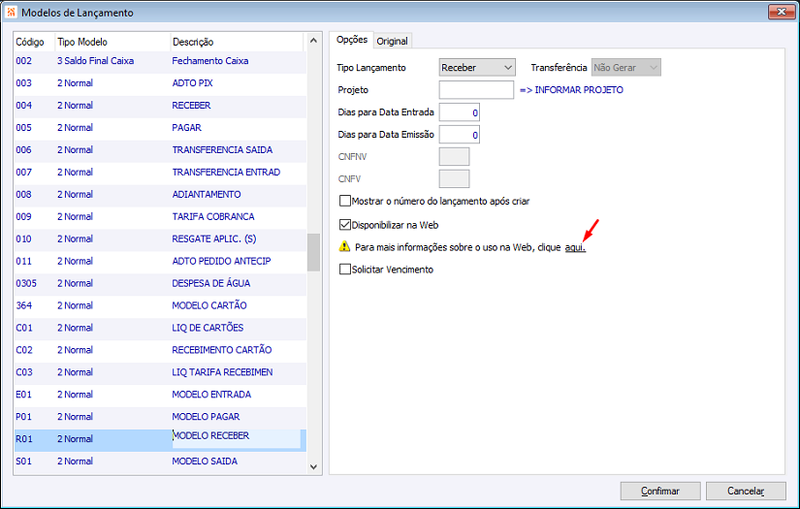The height and width of the screenshot is (509, 800).
Task: Enable Mostrar o número do lançamento checkbox
Action: pos(345,201)
